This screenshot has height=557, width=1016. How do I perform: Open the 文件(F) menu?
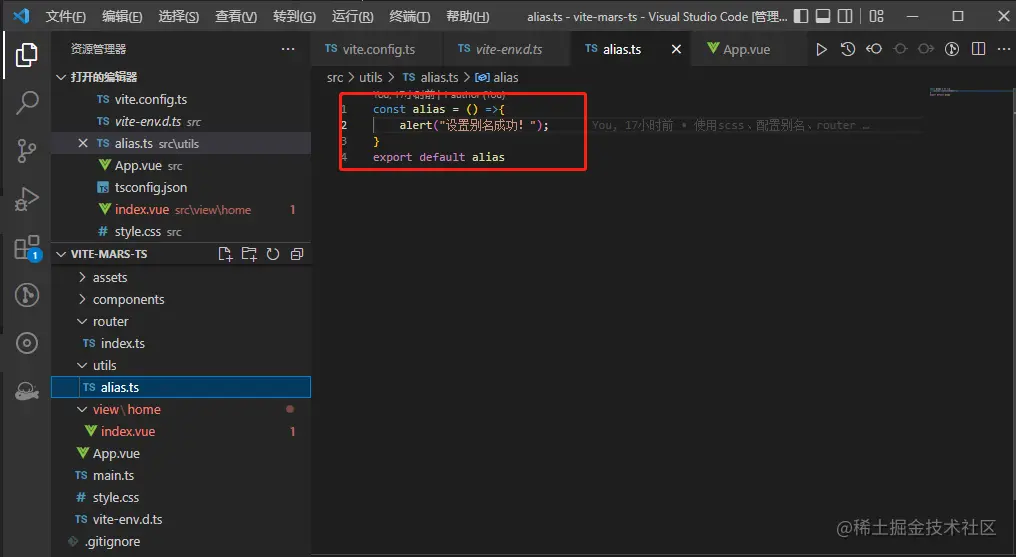65,16
